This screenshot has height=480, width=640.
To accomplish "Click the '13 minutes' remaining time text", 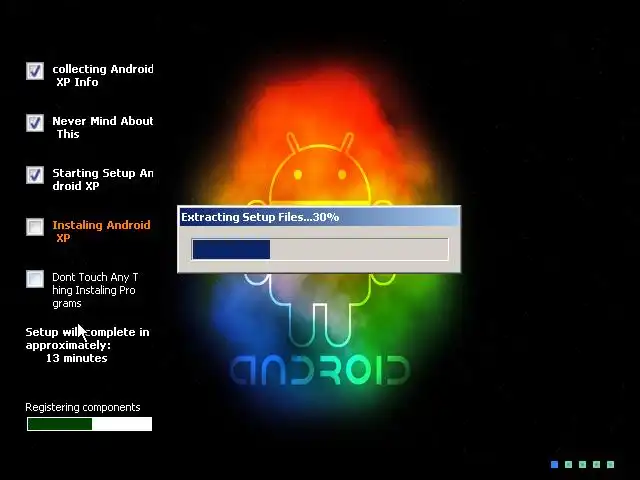I will point(77,358).
